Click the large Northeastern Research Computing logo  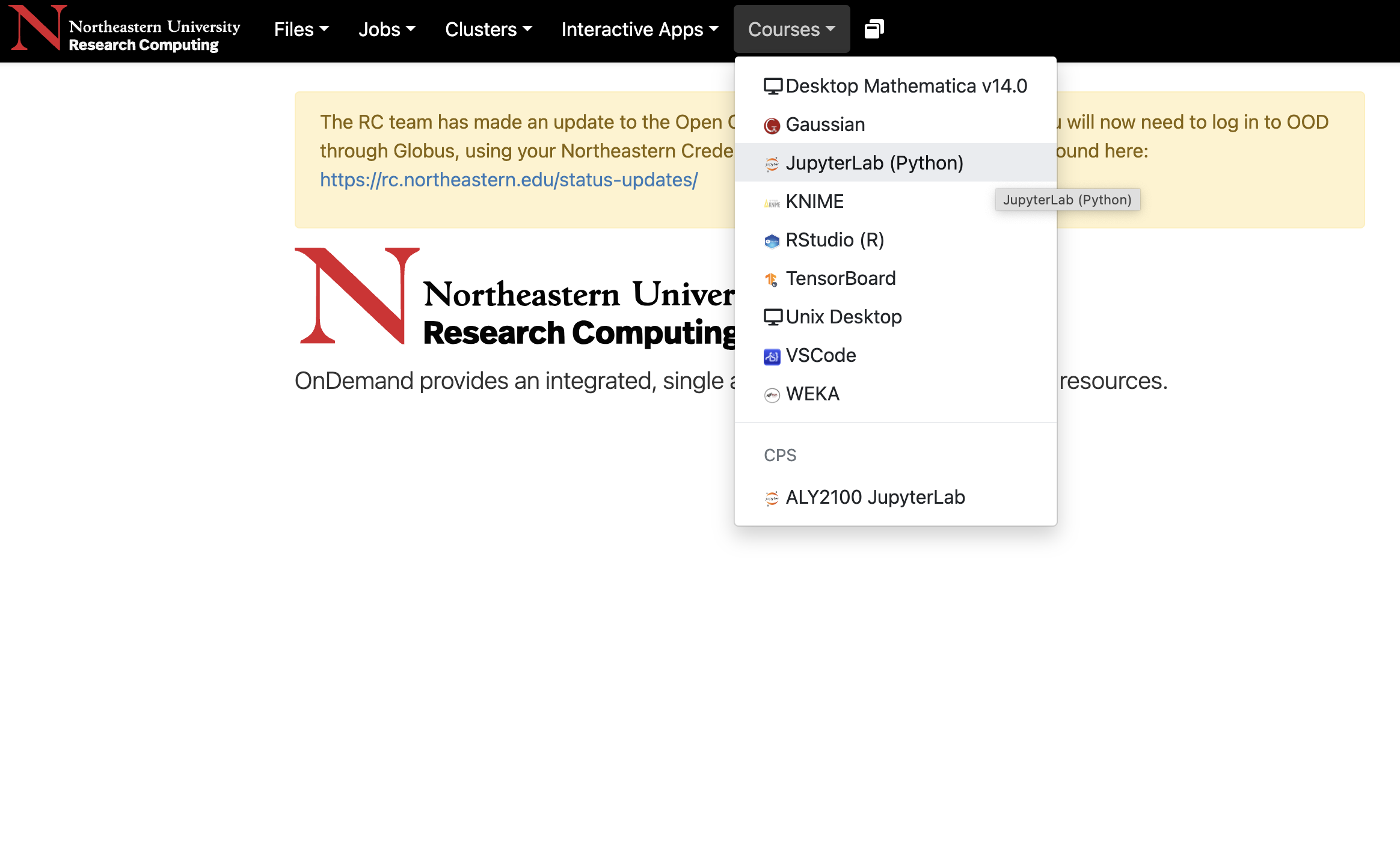click(x=515, y=297)
